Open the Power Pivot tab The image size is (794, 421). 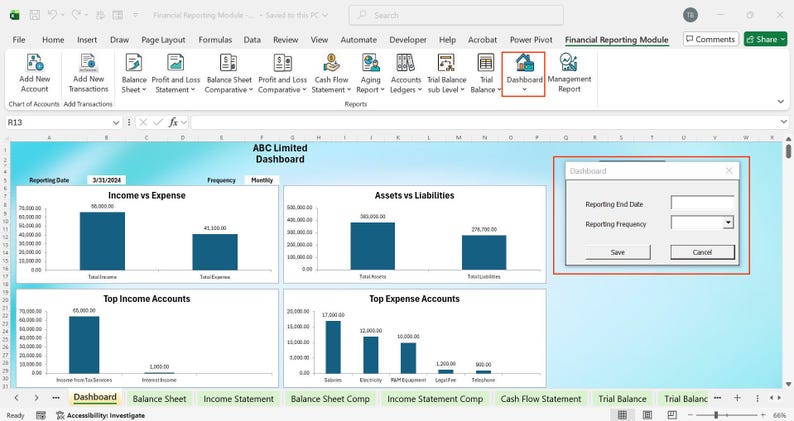(x=531, y=40)
